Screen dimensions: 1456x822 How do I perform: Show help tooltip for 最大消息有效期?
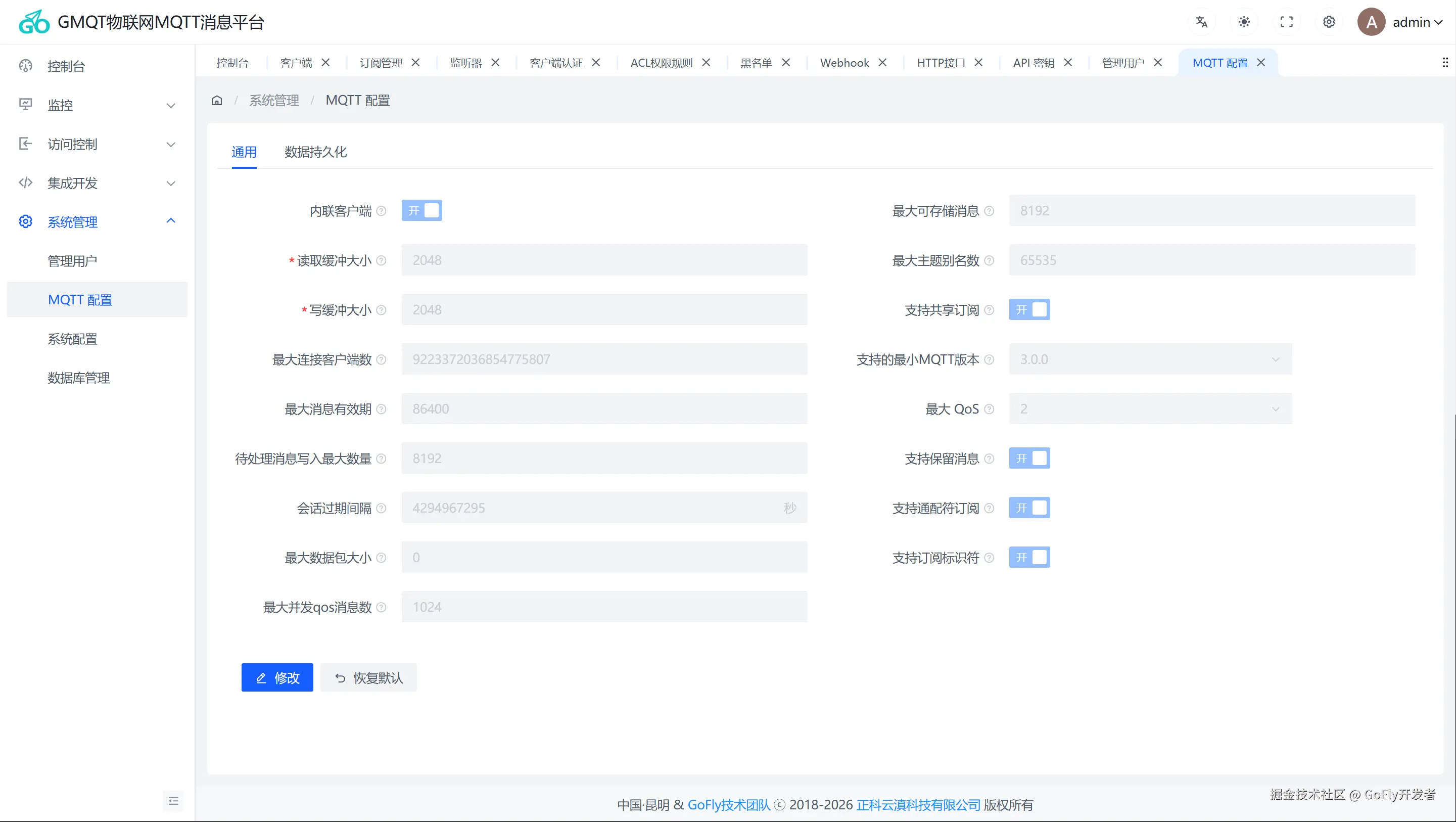click(382, 409)
